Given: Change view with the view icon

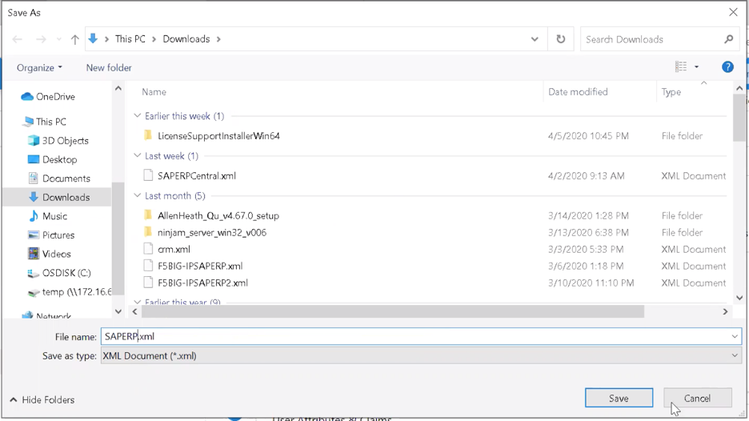Looking at the screenshot, I should pyautogui.click(x=681, y=67).
